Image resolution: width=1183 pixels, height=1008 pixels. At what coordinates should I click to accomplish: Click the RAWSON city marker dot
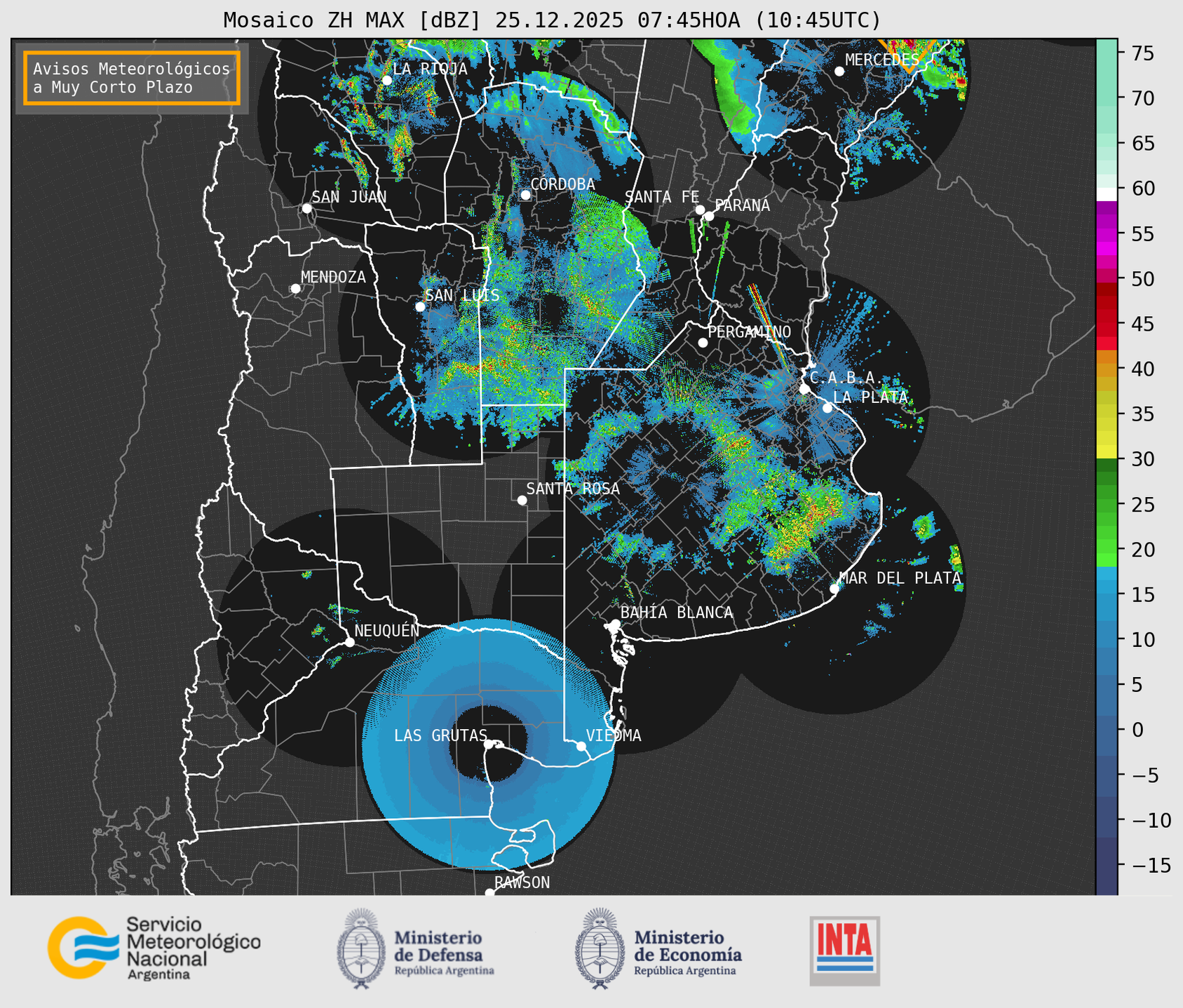[489, 893]
